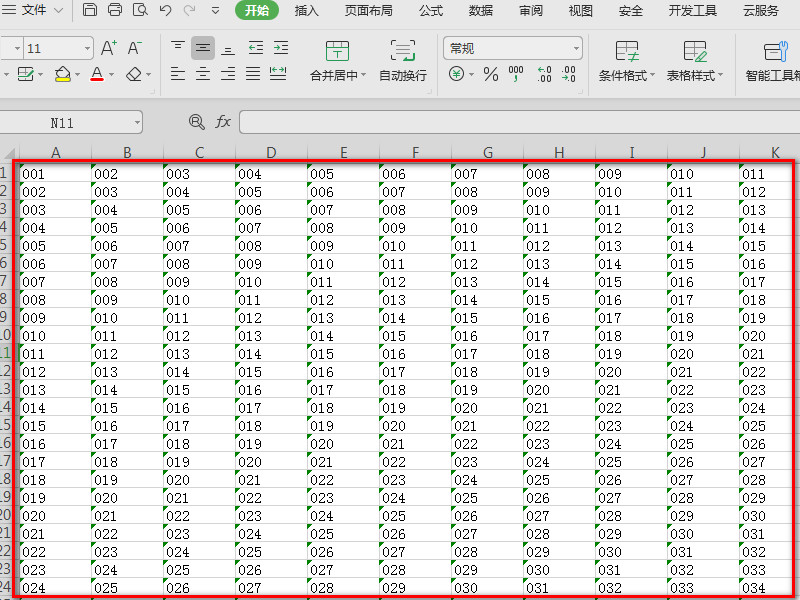Select column D header
Viewport: 800px width, 600px height.
coord(271,153)
